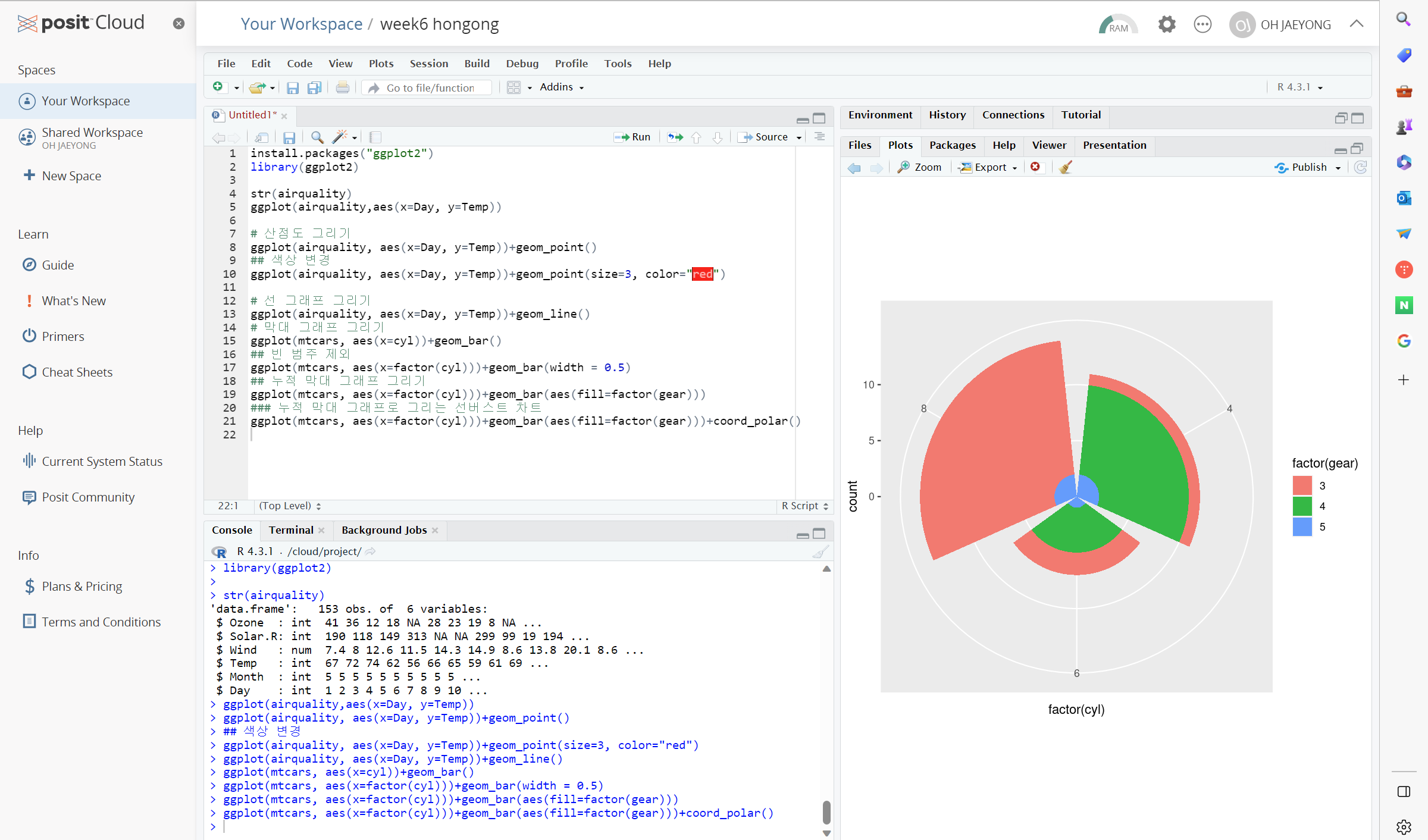Open the Session menu

(428, 64)
